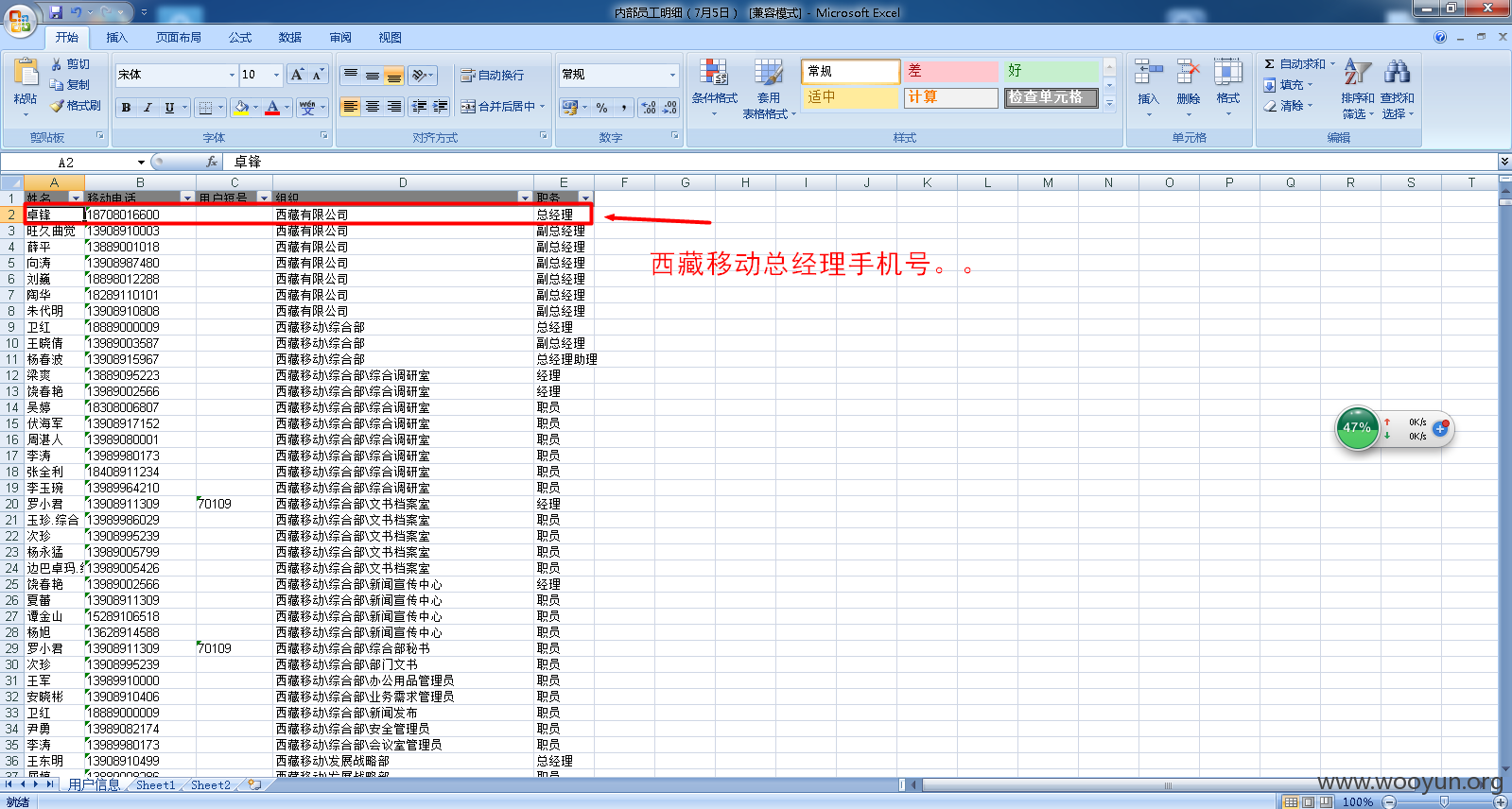Viewport: 1512px width, 809px height.
Task: Apply the 检查单元格 cell style
Action: [x=1051, y=97]
